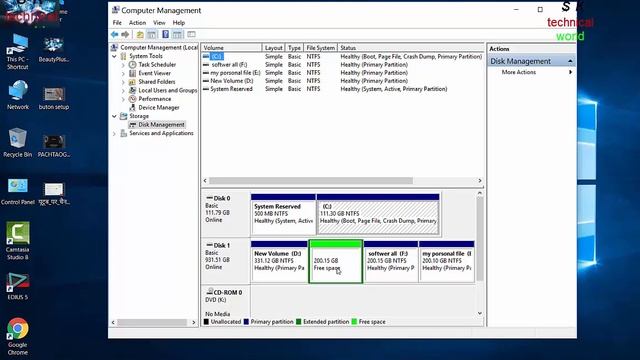Select the Storage node icon
Screen dimensions: 640x360
pos(123,116)
